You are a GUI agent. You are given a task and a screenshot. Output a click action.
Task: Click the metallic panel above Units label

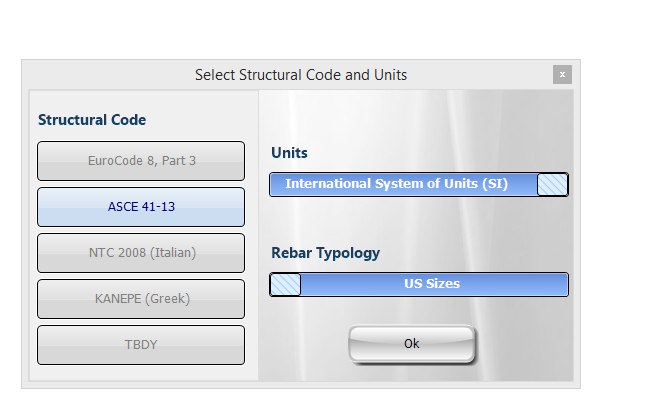416,117
